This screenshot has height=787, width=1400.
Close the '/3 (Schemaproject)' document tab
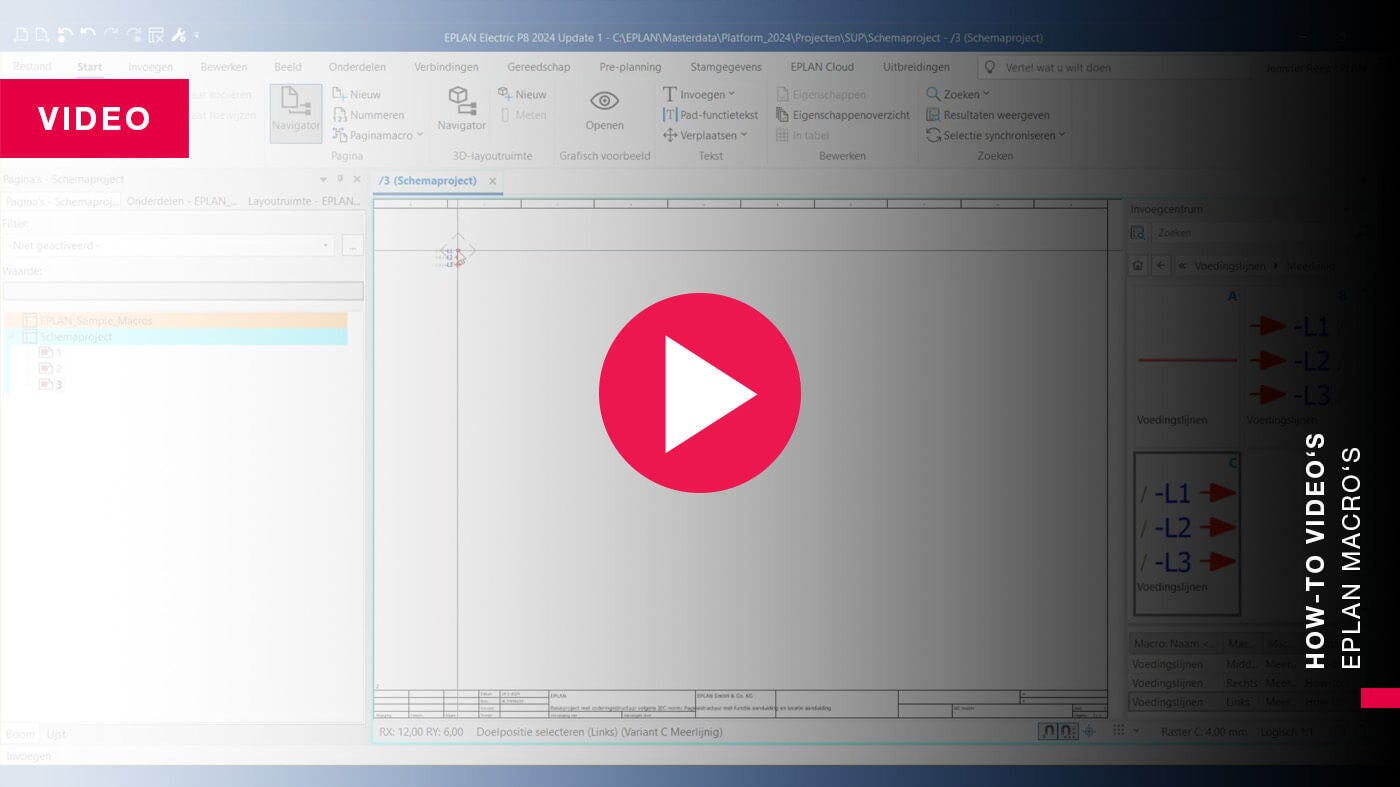coord(493,181)
